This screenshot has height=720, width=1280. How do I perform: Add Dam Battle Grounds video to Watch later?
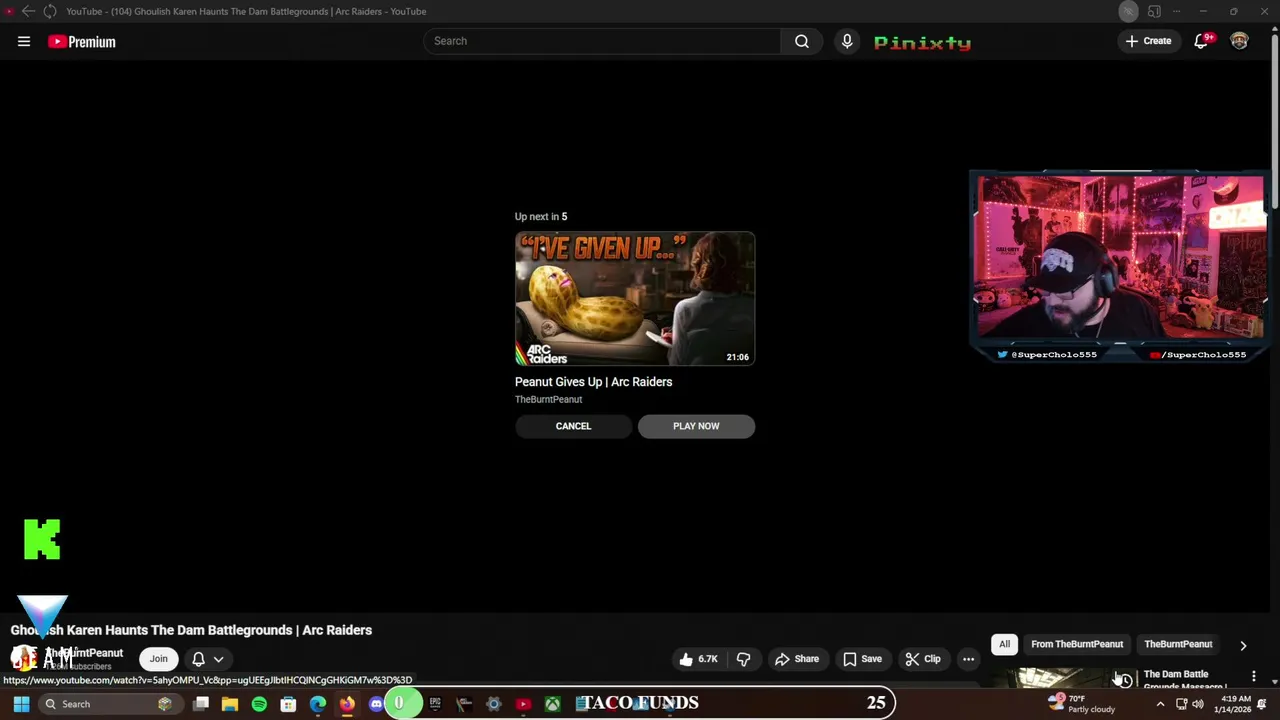click(x=1124, y=680)
